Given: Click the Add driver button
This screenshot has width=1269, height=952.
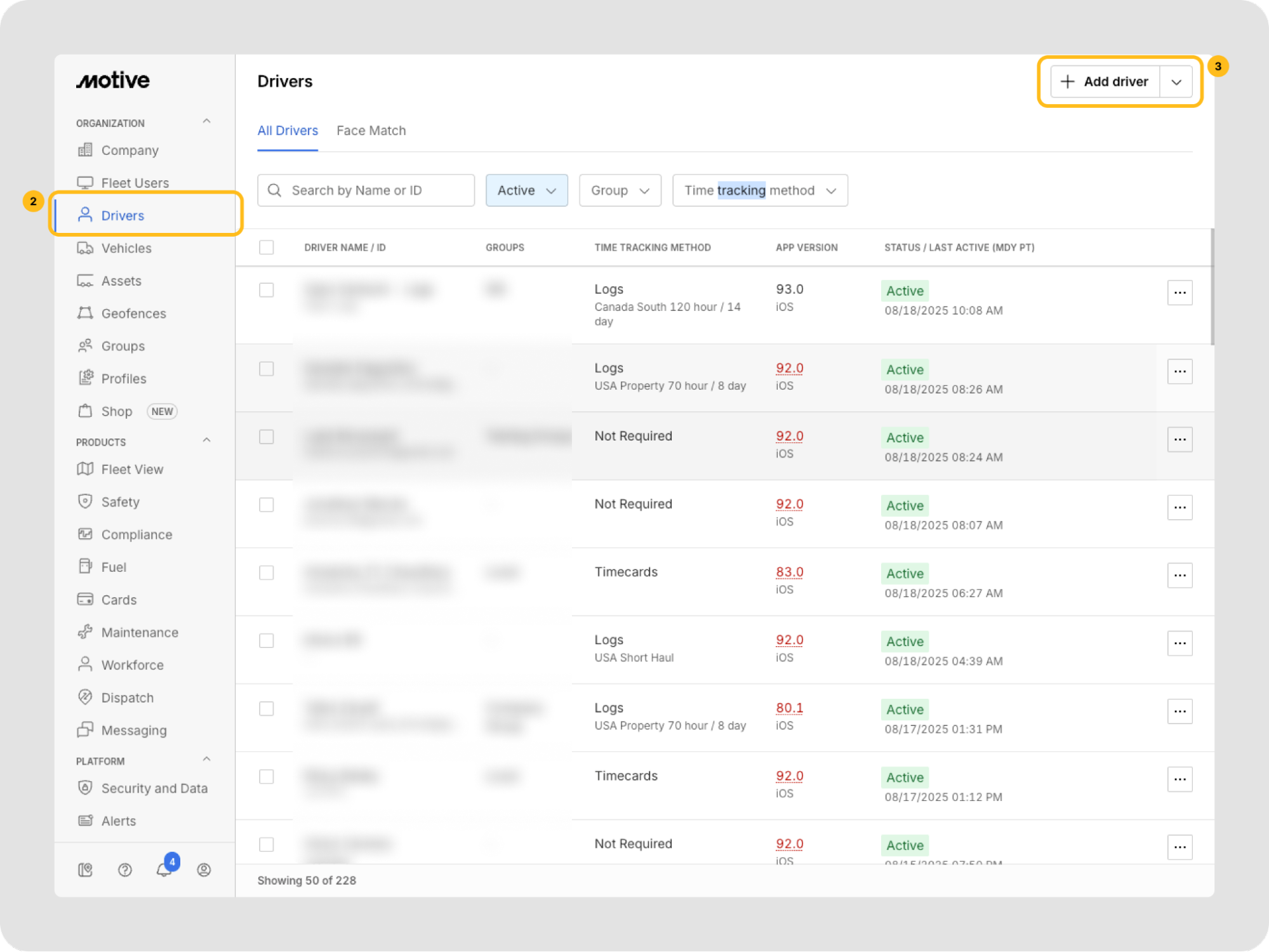Looking at the screenshot, I should [x=1105, y=82].
